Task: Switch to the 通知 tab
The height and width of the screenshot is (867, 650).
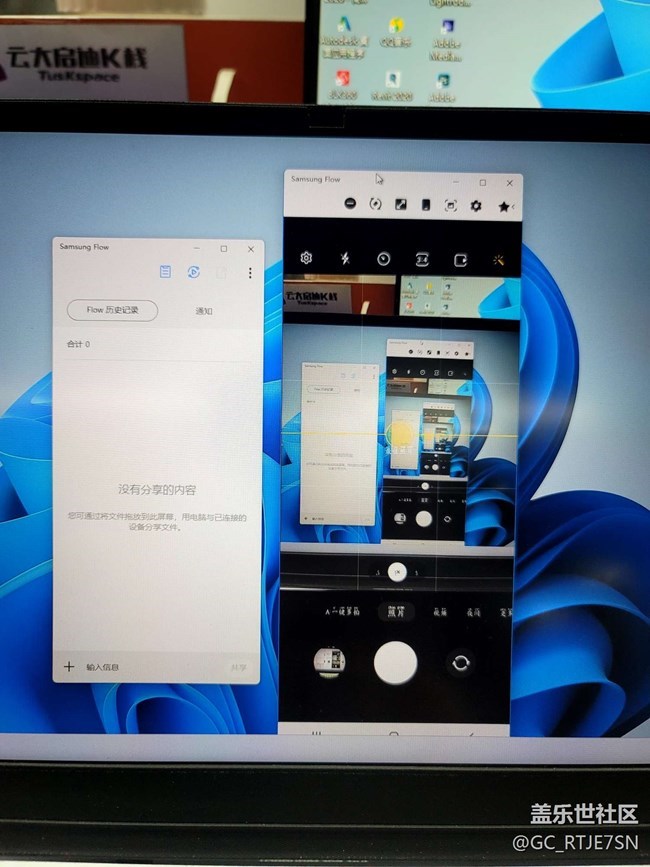Action: point(204,311)
